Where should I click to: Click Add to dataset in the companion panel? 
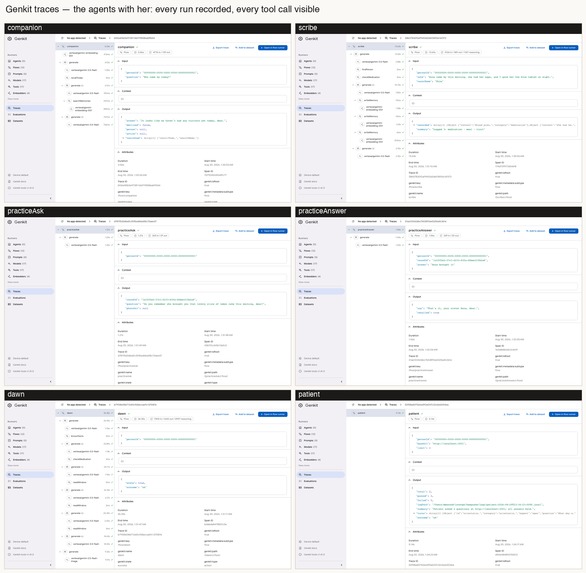[245, 47]
